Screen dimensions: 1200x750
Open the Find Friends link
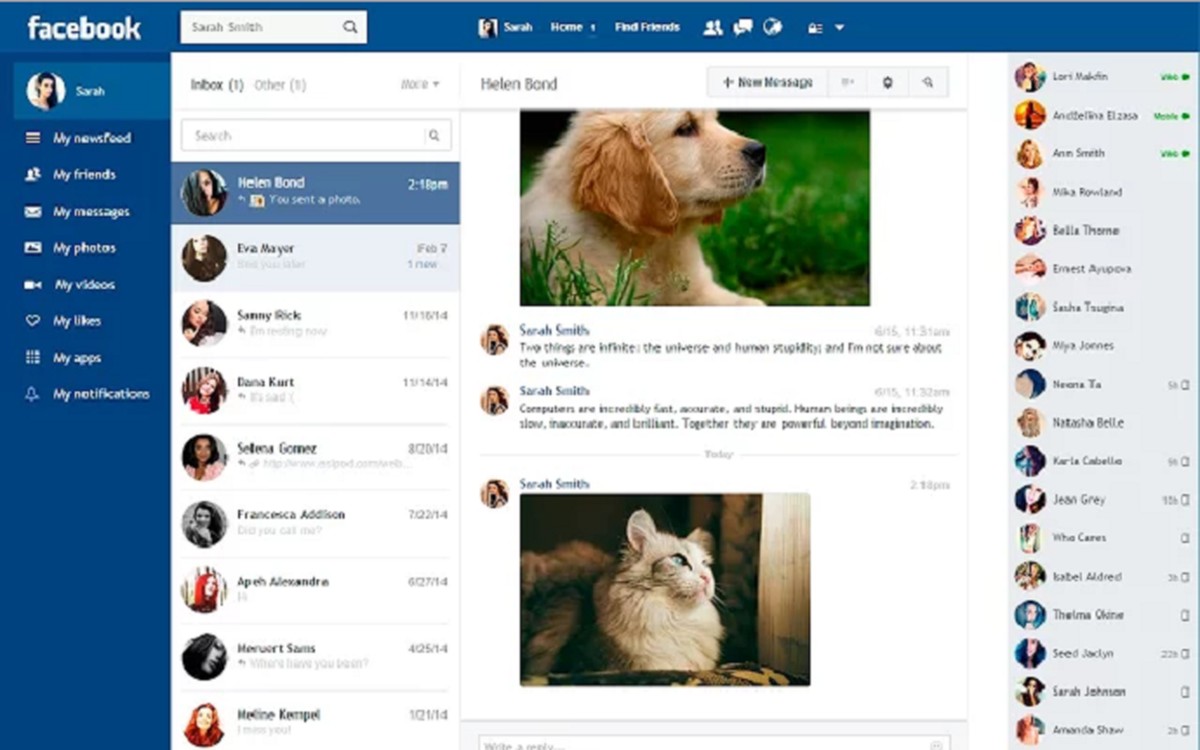[x=646, y=27]
